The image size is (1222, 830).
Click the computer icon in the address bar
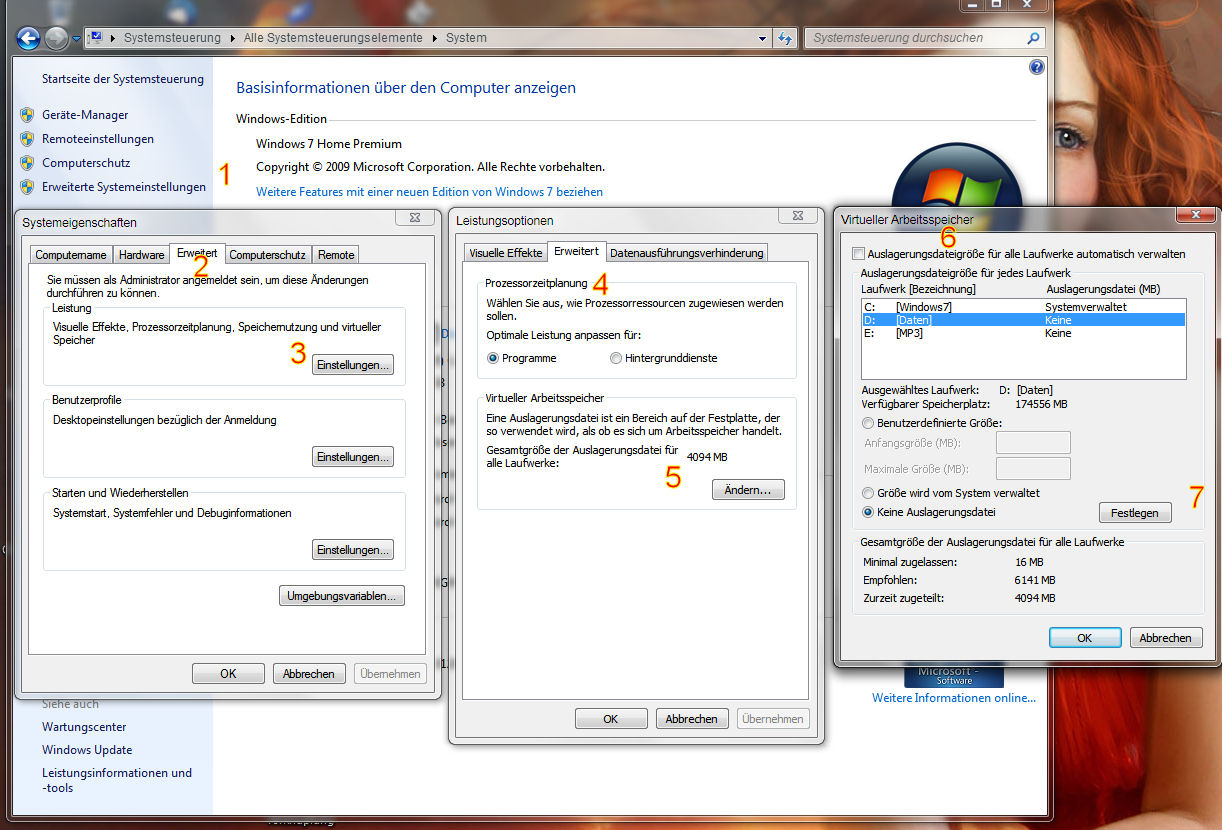click(x=96, y=38)
